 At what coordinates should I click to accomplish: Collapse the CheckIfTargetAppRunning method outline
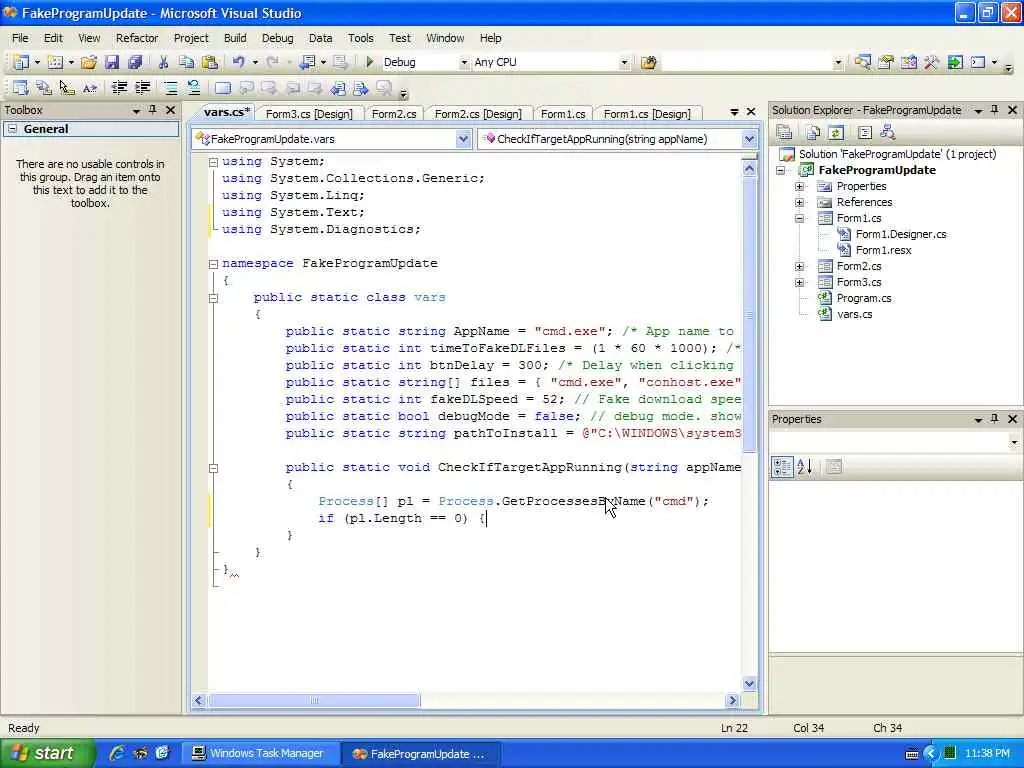pyautogui.click(x=213, y=468)
